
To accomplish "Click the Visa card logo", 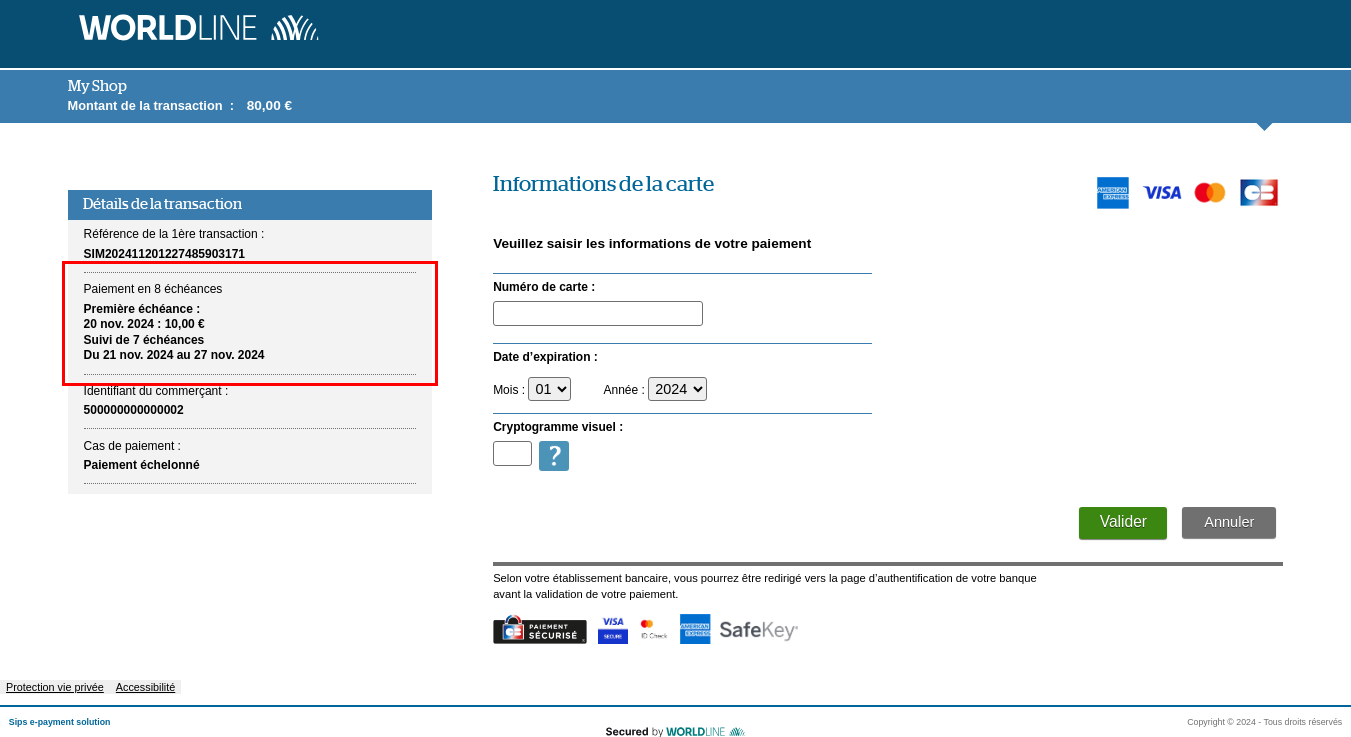I will point(1162,193).
